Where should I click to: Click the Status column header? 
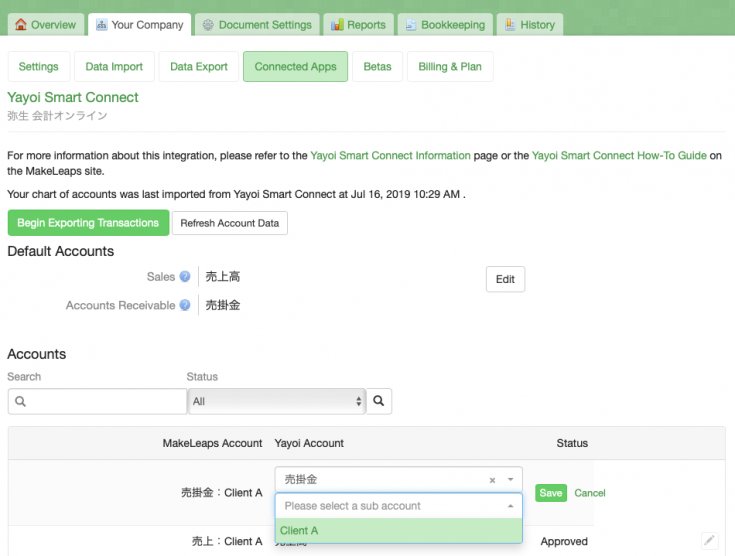[x=572, y=443]
